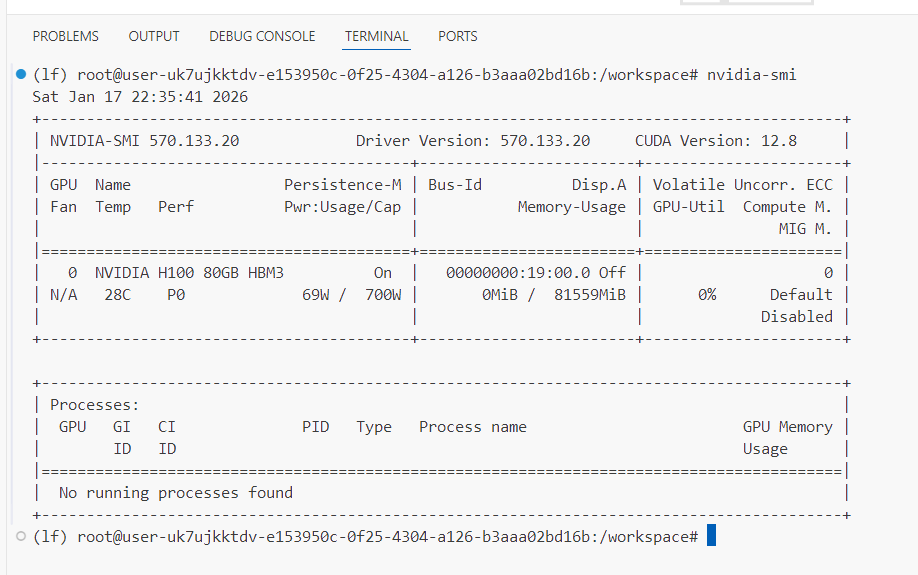The width and height of the screenshot is (918, 575).
Task: Click the 'Type' column header in Processes
Action: (x=374, y=427)
